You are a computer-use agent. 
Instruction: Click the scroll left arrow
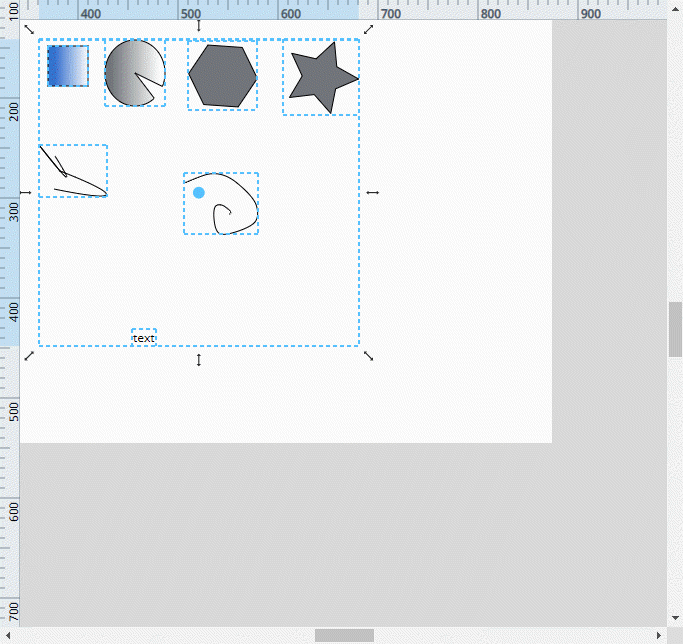(x=7, y=635)
